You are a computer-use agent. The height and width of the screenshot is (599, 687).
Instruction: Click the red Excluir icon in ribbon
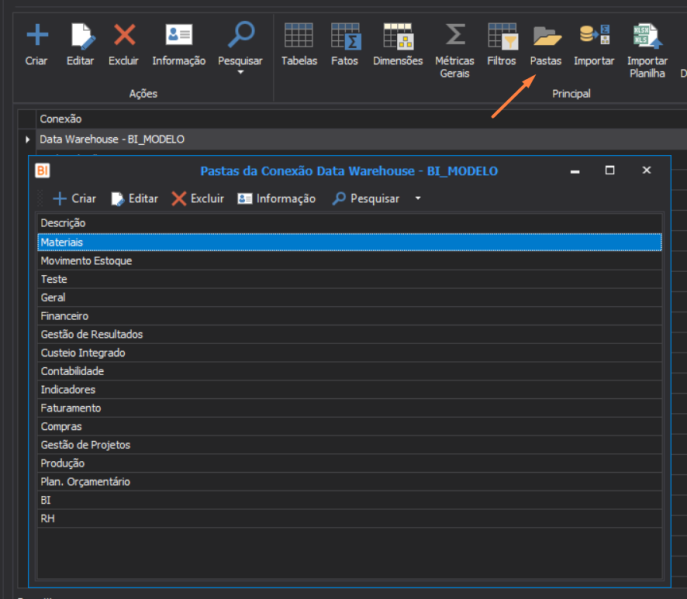pyautogui.click(x=124, y=36)
